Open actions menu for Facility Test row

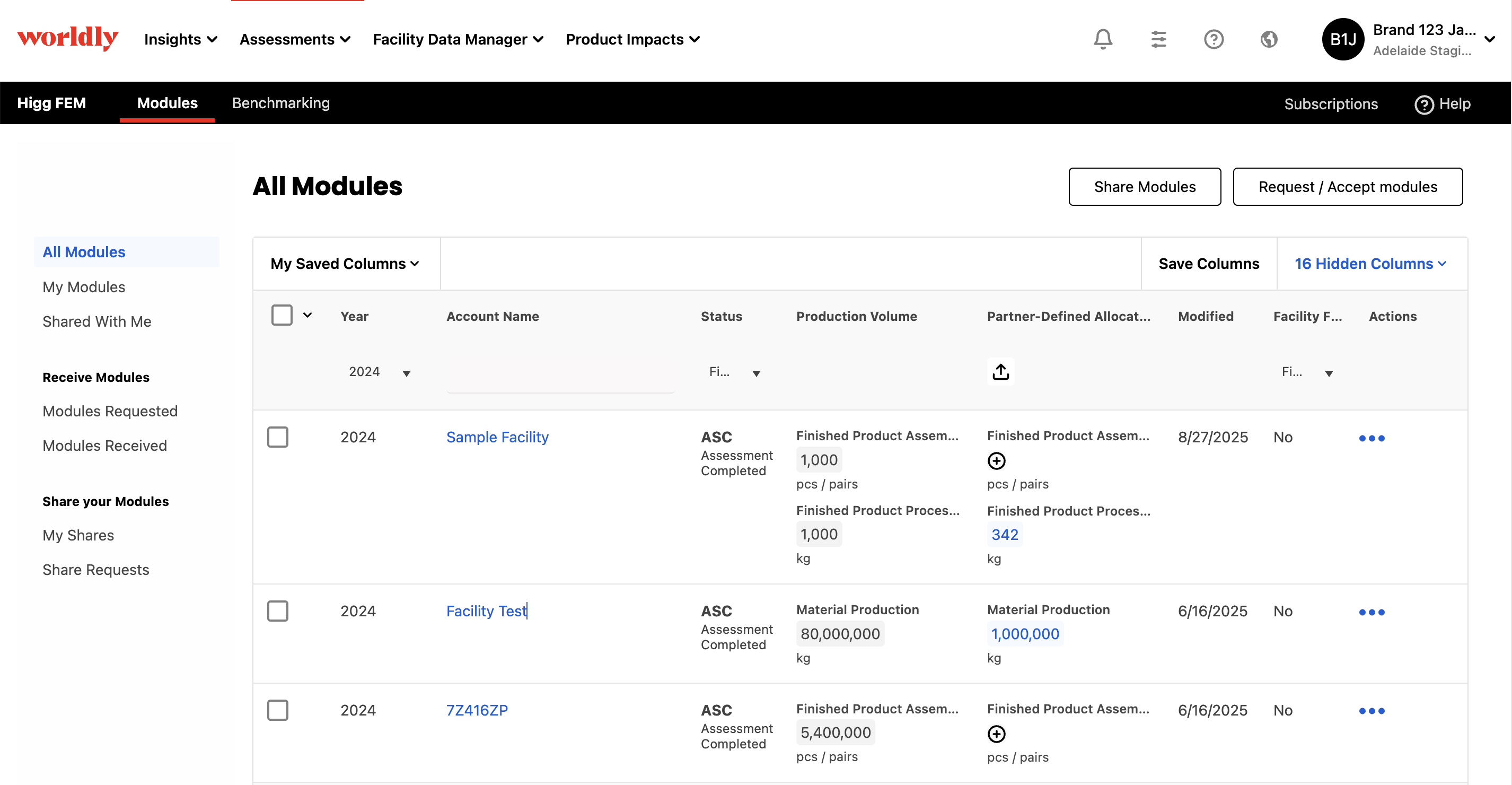1371,612
